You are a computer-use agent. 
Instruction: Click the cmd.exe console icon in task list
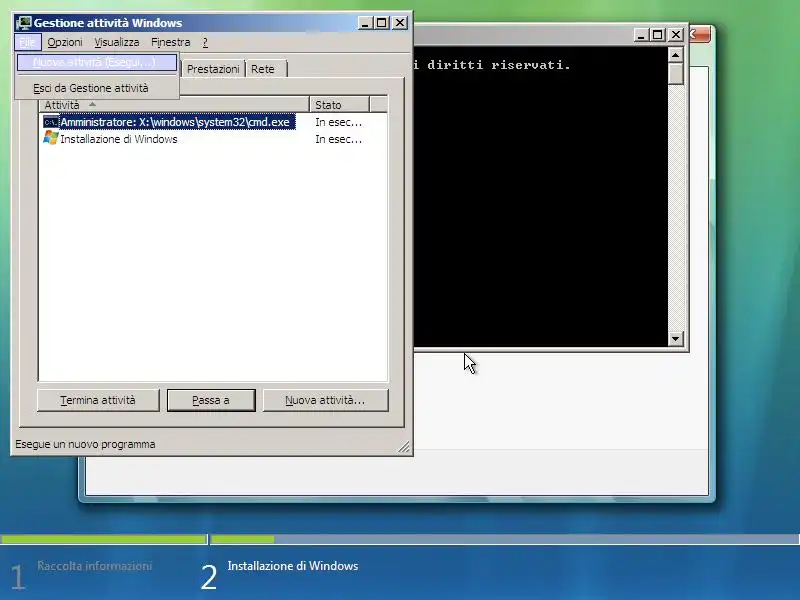(x=51, y=122)
